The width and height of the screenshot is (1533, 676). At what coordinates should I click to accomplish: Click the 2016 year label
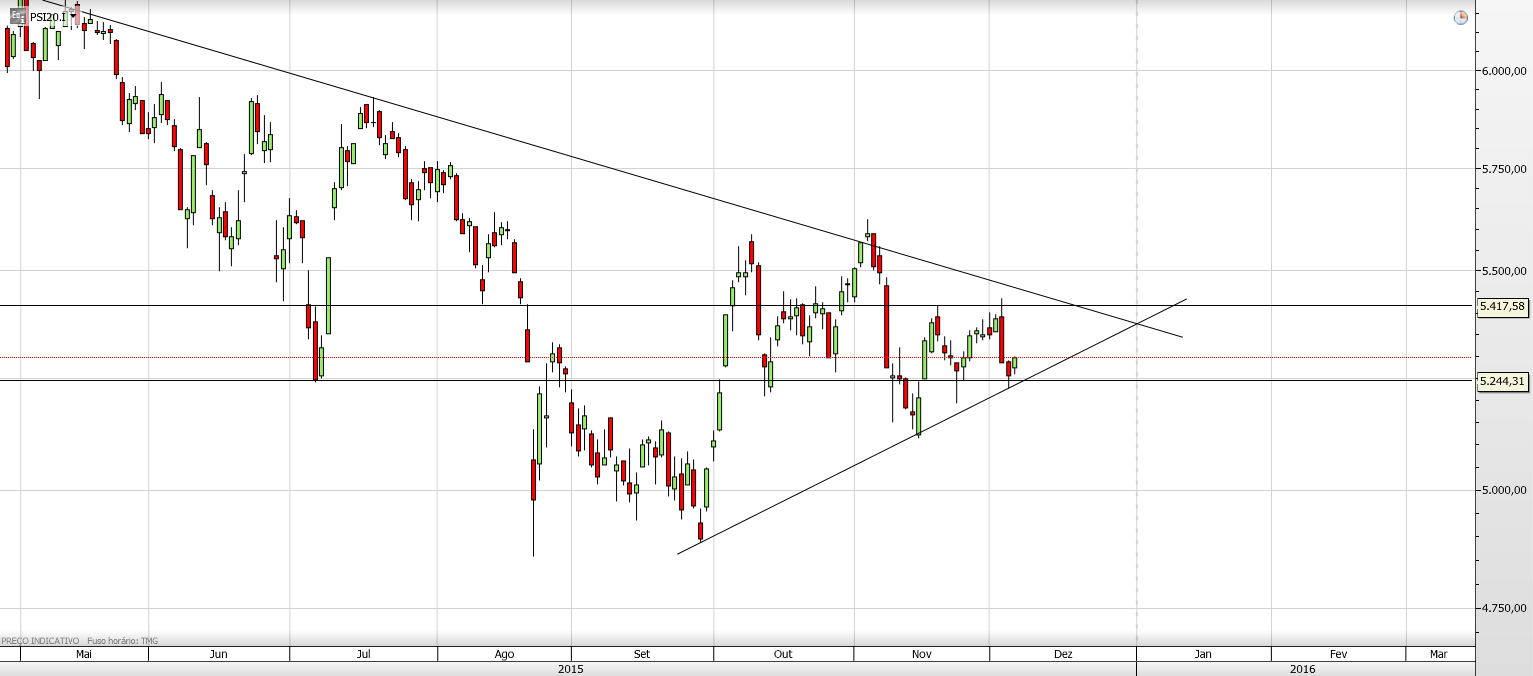click(x=1303, y=668)
